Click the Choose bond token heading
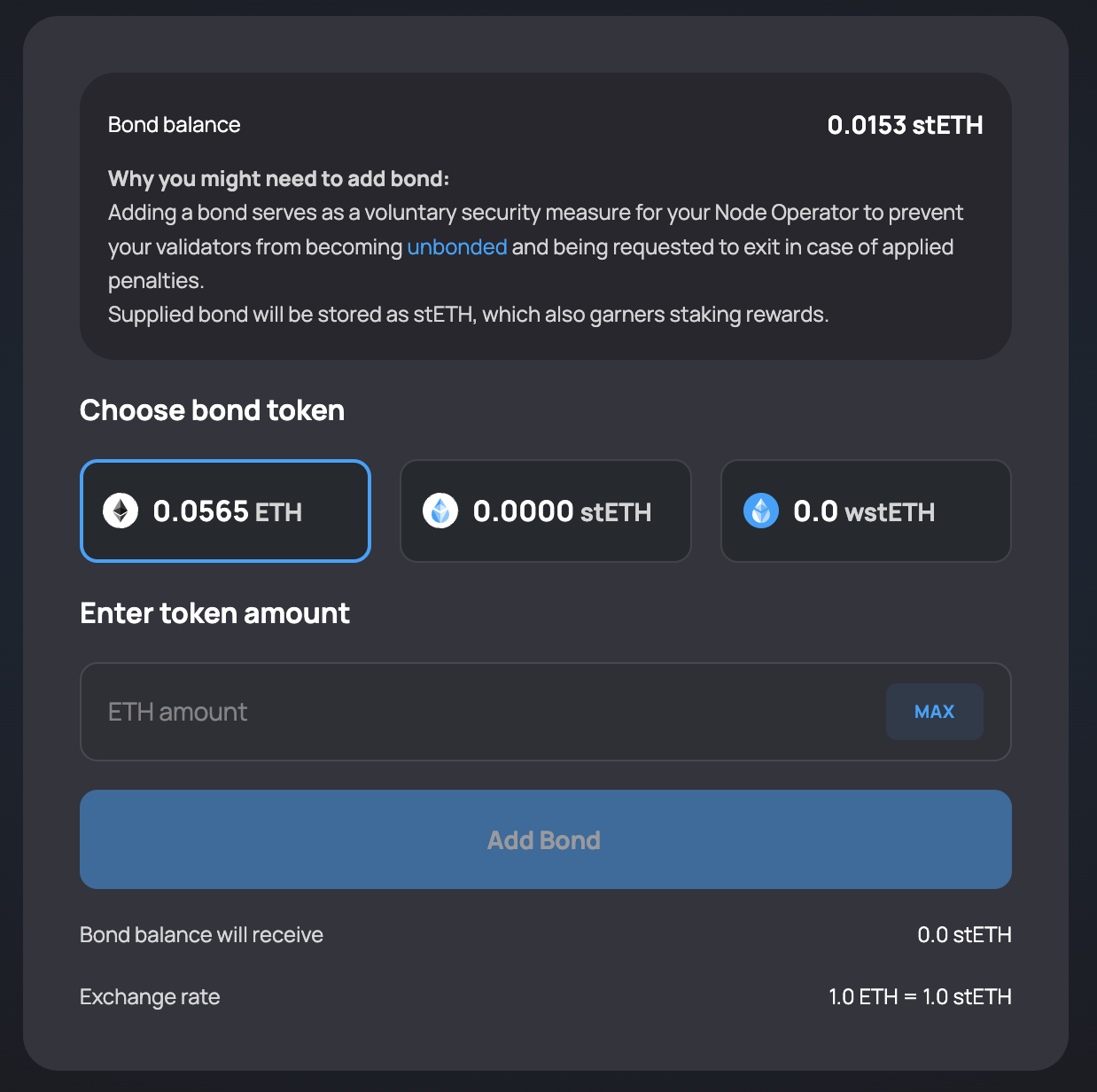This screenshot has height=1092, width=1097. coord(212,410)
